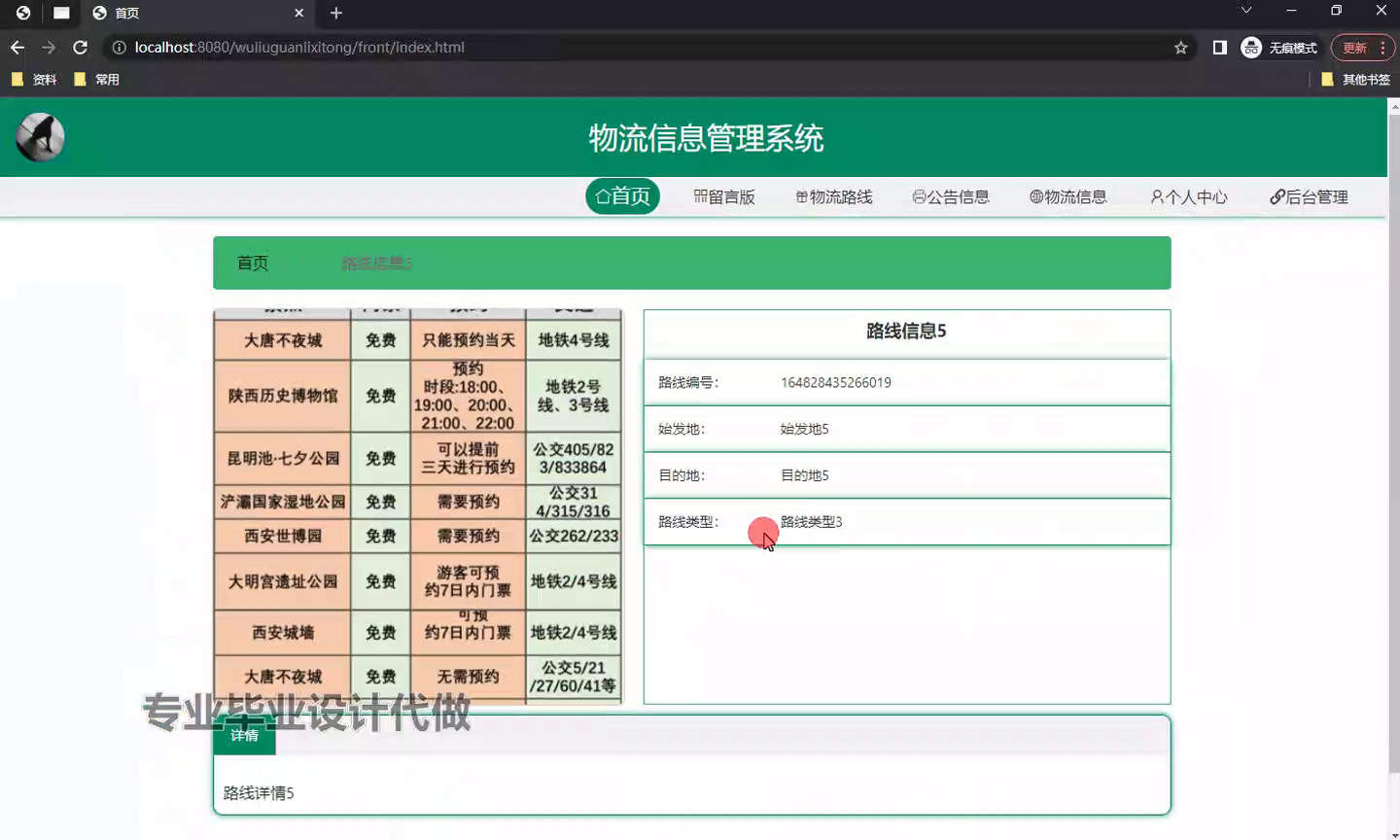
Task: Click the 路线信息5 title text
Action: click(906, 332)
